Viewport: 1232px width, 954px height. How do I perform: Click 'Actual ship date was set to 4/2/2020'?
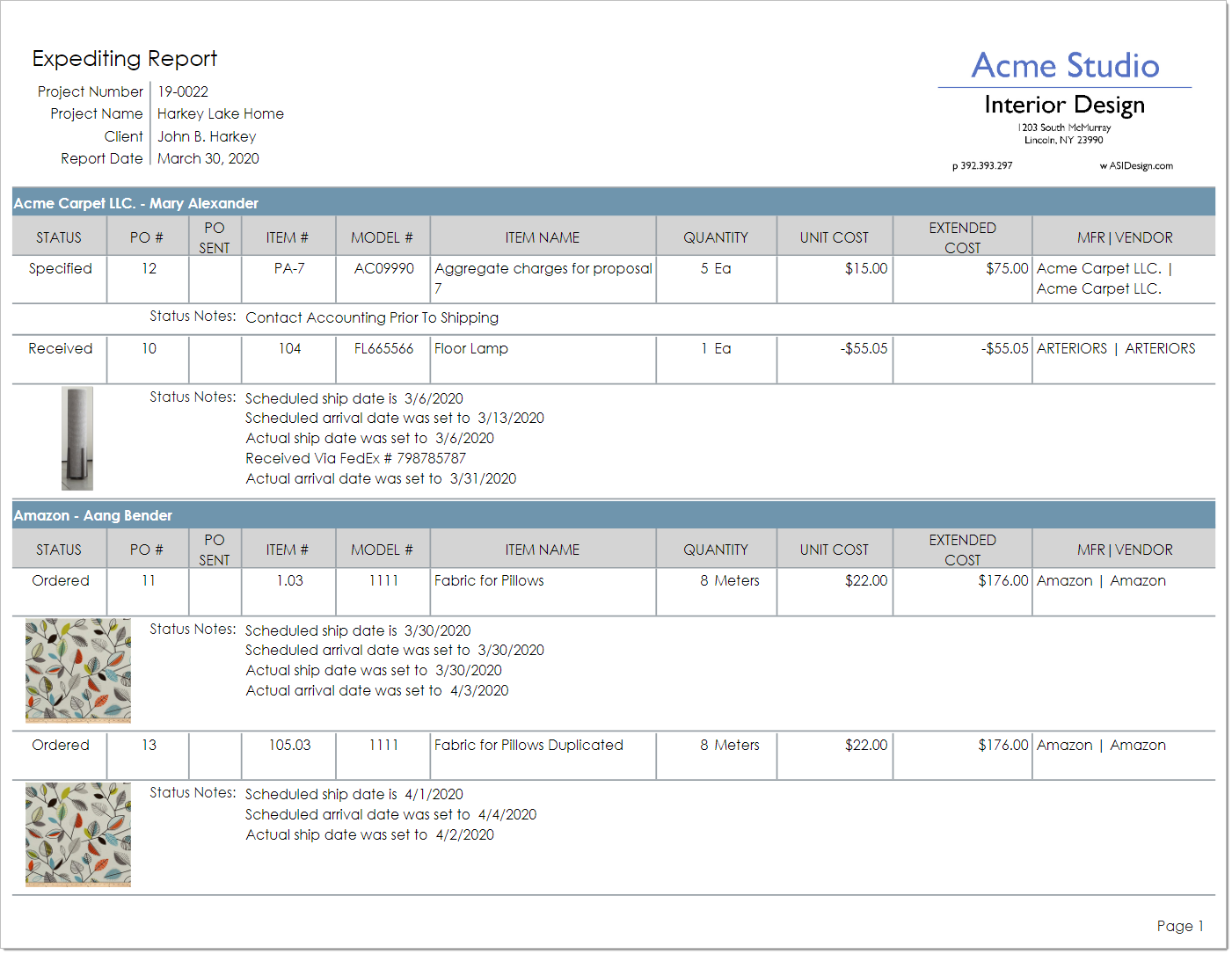point(369,835)
